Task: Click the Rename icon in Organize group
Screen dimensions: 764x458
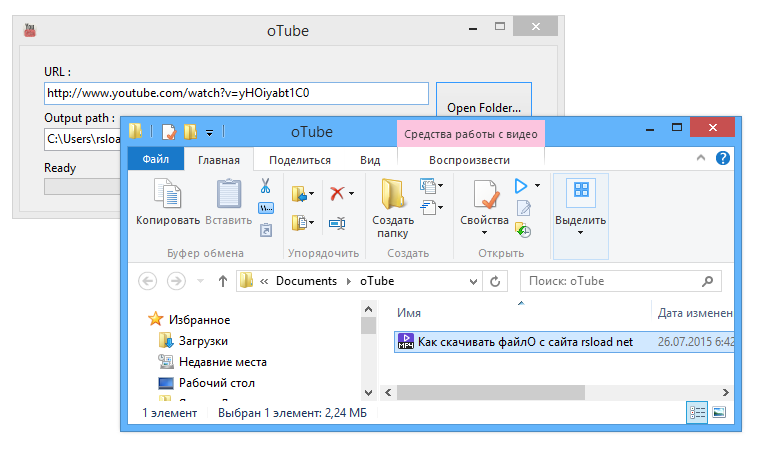Action: (337, 223)
